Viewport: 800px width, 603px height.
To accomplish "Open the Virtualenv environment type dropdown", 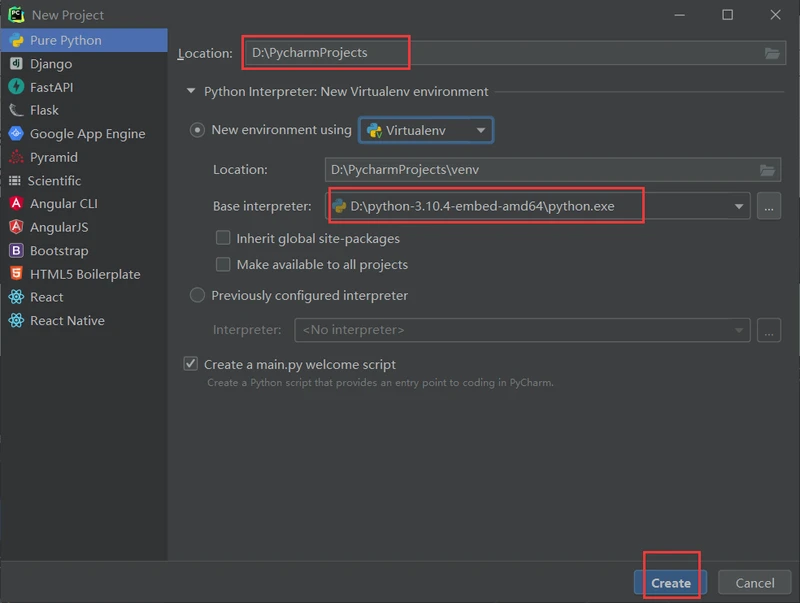I will pos(426,131).
